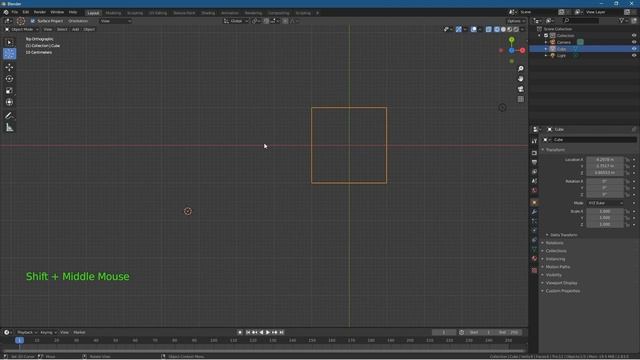Open the rotation Mode XYZ Euler dropdown
This screenshot has height=360, width=640.
pyautogui.click(x=605, y=203)
